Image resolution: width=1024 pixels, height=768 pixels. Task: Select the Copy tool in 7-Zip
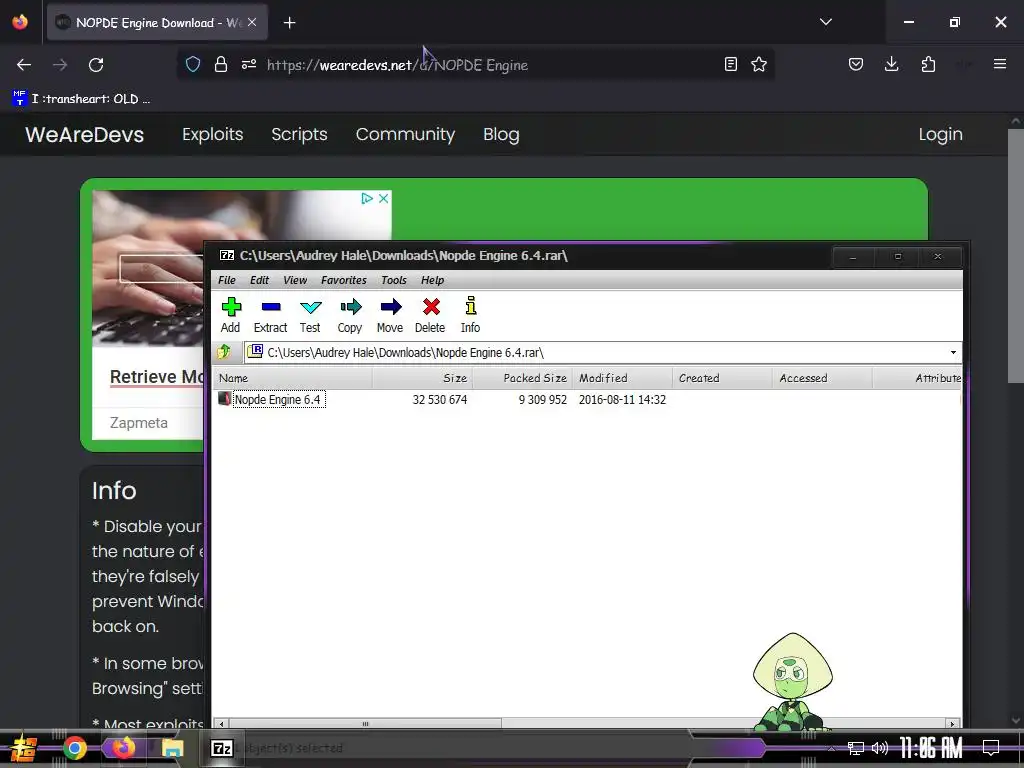tap(350, 315)
